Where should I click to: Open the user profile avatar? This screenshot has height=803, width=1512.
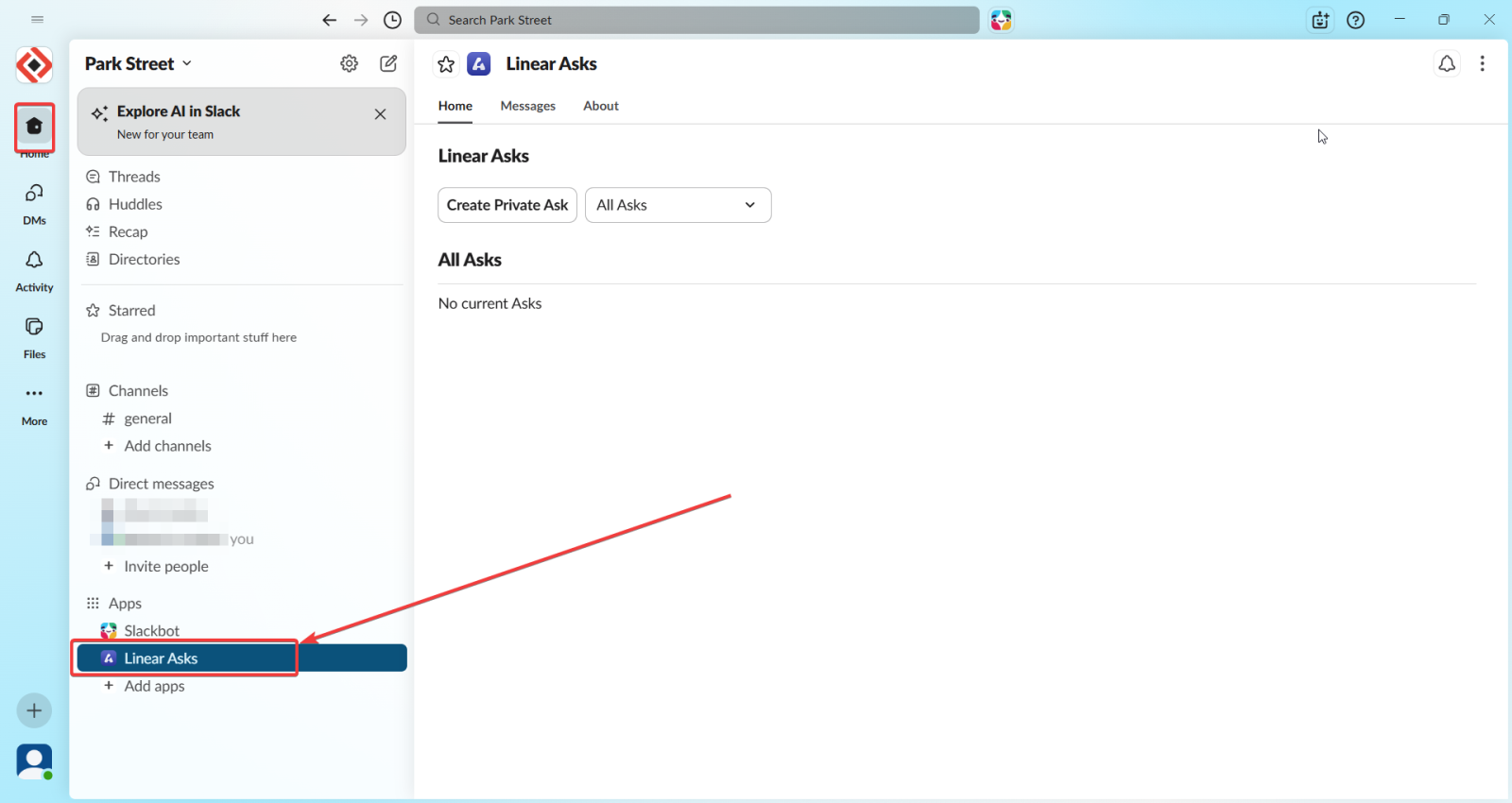[x=34, y=761]
